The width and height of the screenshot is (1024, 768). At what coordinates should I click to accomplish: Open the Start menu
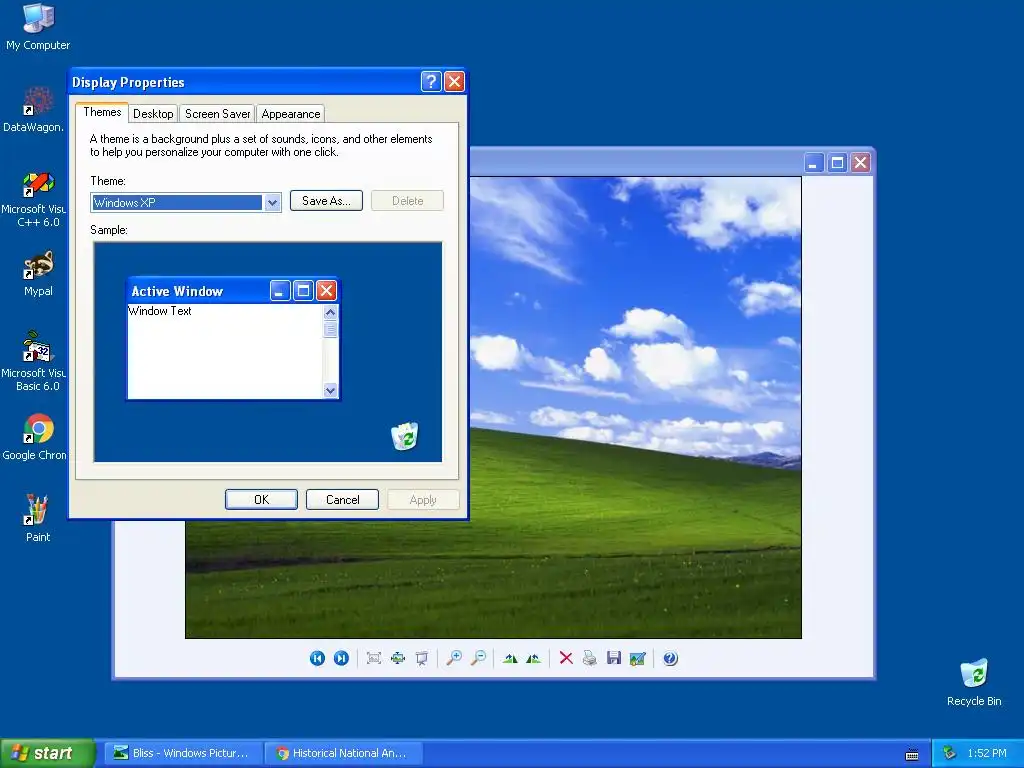pos(48,753)
